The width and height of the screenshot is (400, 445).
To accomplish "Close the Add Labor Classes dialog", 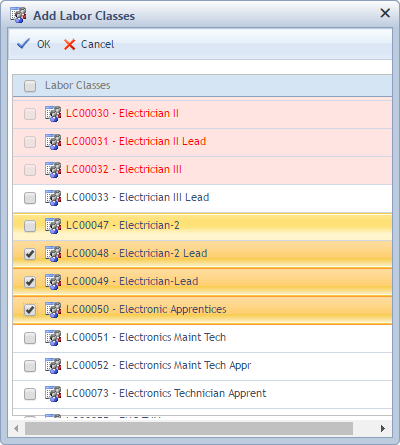I will click(x=385, y=13).
